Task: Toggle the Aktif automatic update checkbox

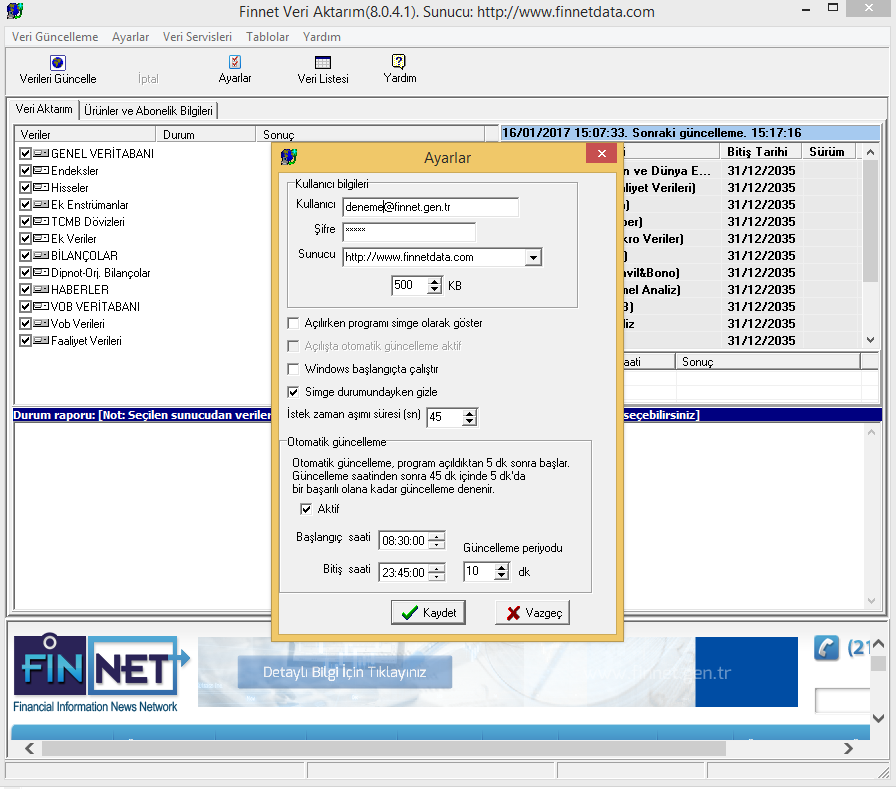Action: (306, 508)
